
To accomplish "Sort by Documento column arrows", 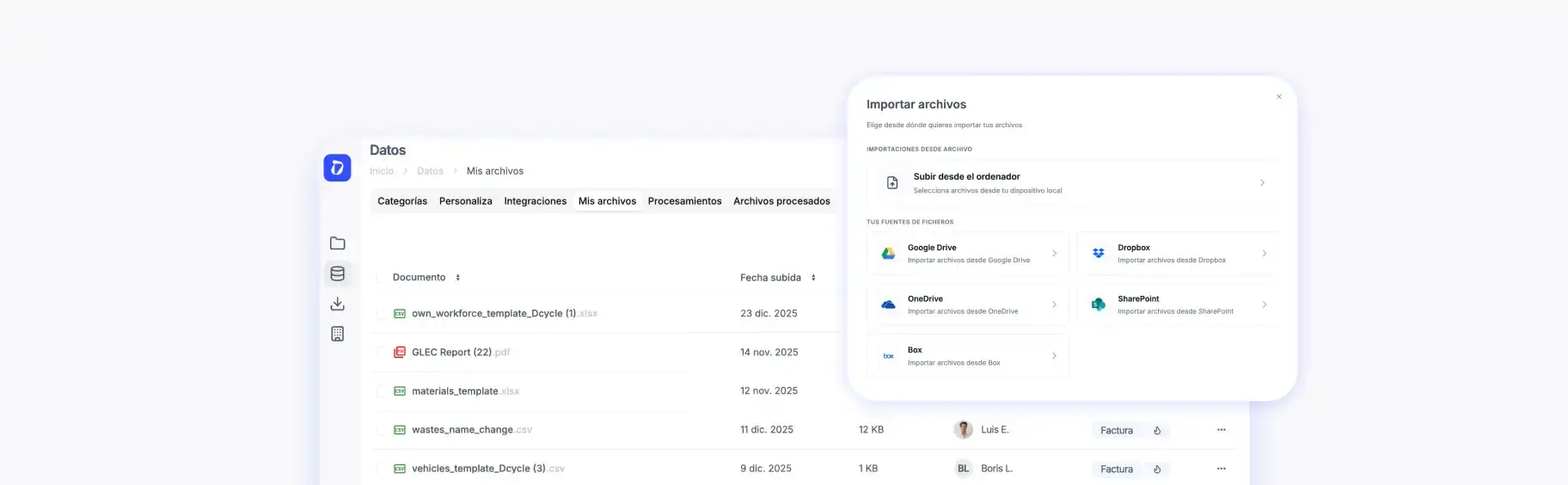I will [457, 278].
